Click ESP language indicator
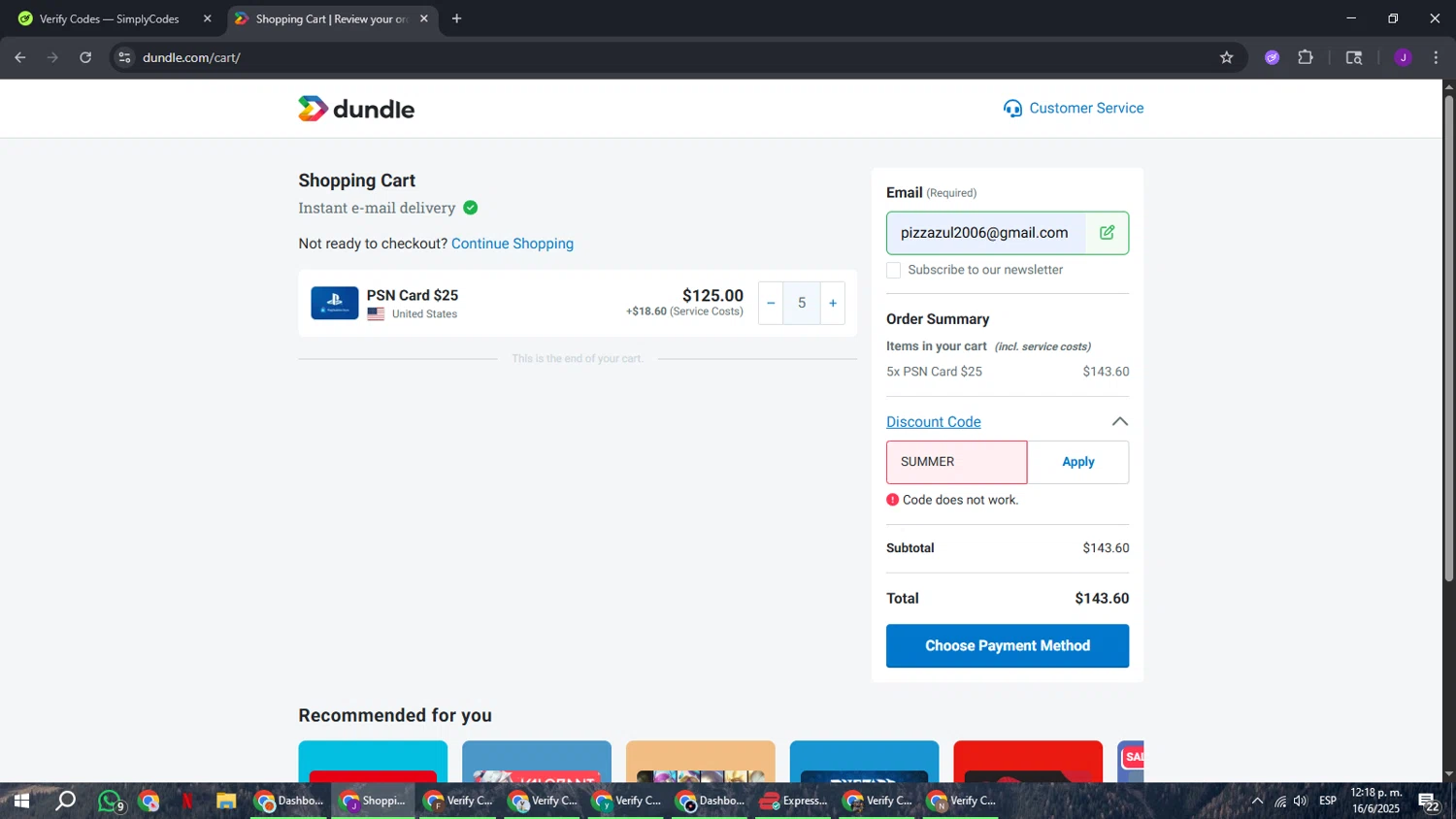Screen dimensions: 1456x819 coord(1328,802)
